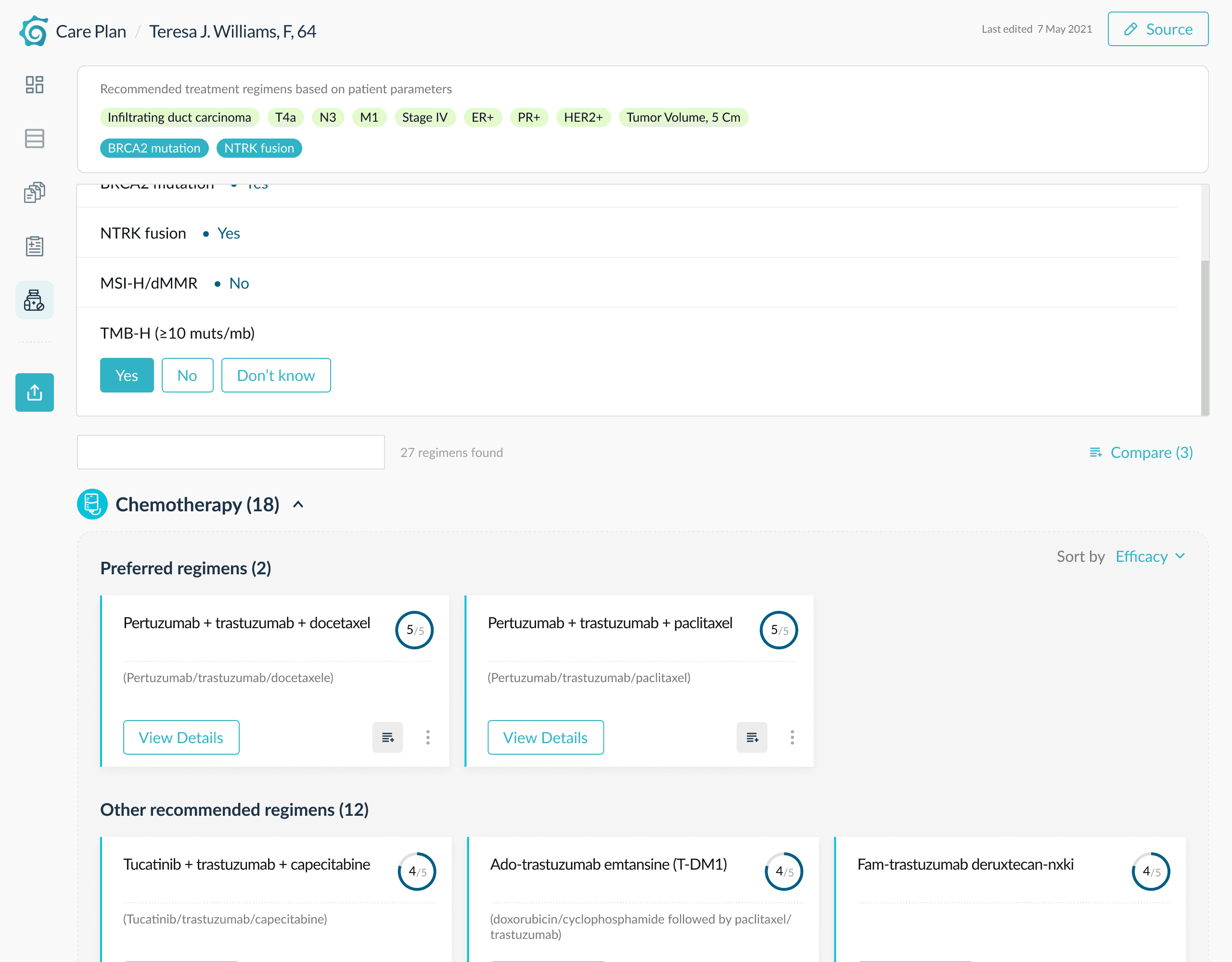Click the NTRK fusion Yes answer row
Screen dimensions: 1232x962
click(627, 233)
